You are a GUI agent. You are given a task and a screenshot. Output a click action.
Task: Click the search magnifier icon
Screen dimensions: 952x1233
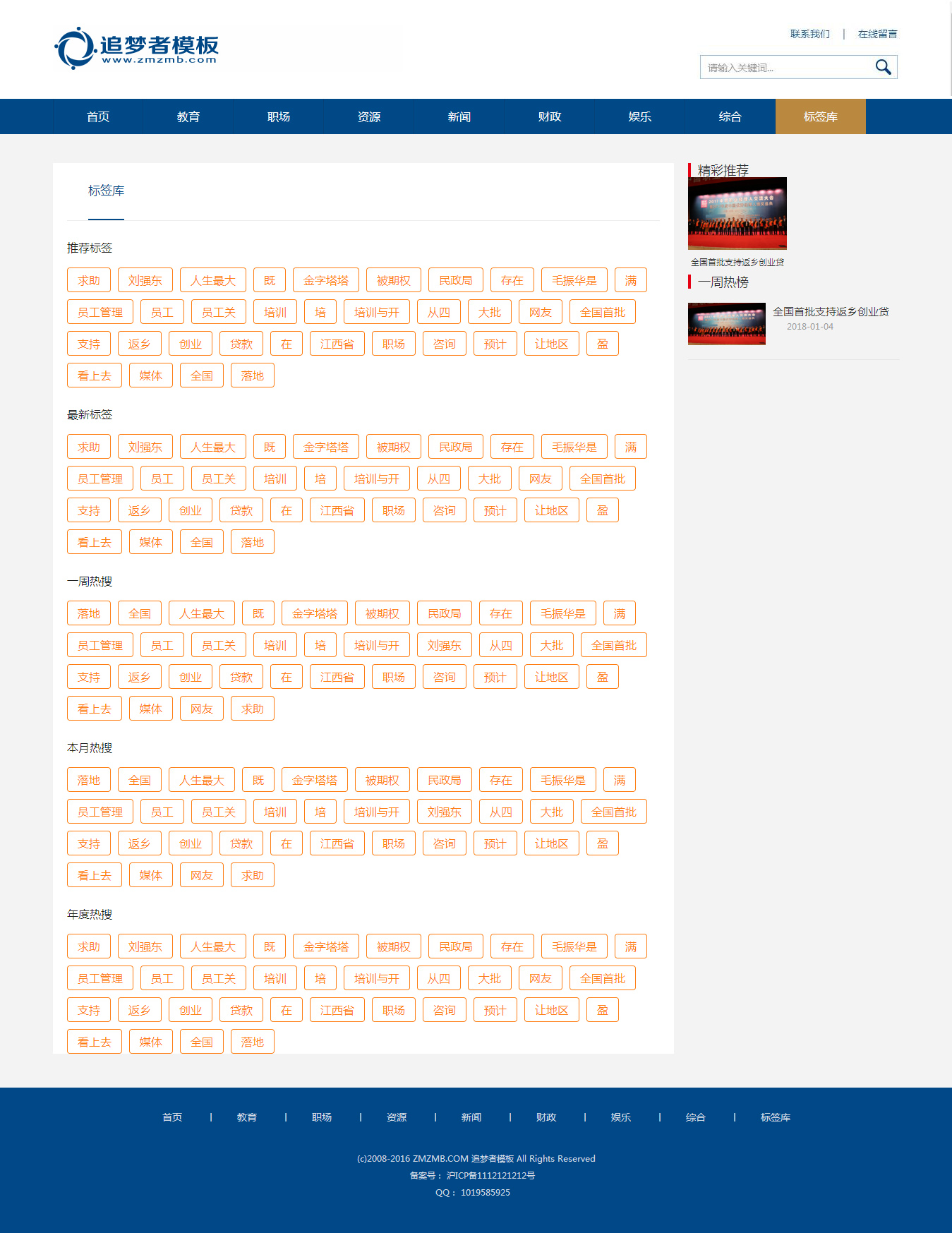(x=883, y=67)
